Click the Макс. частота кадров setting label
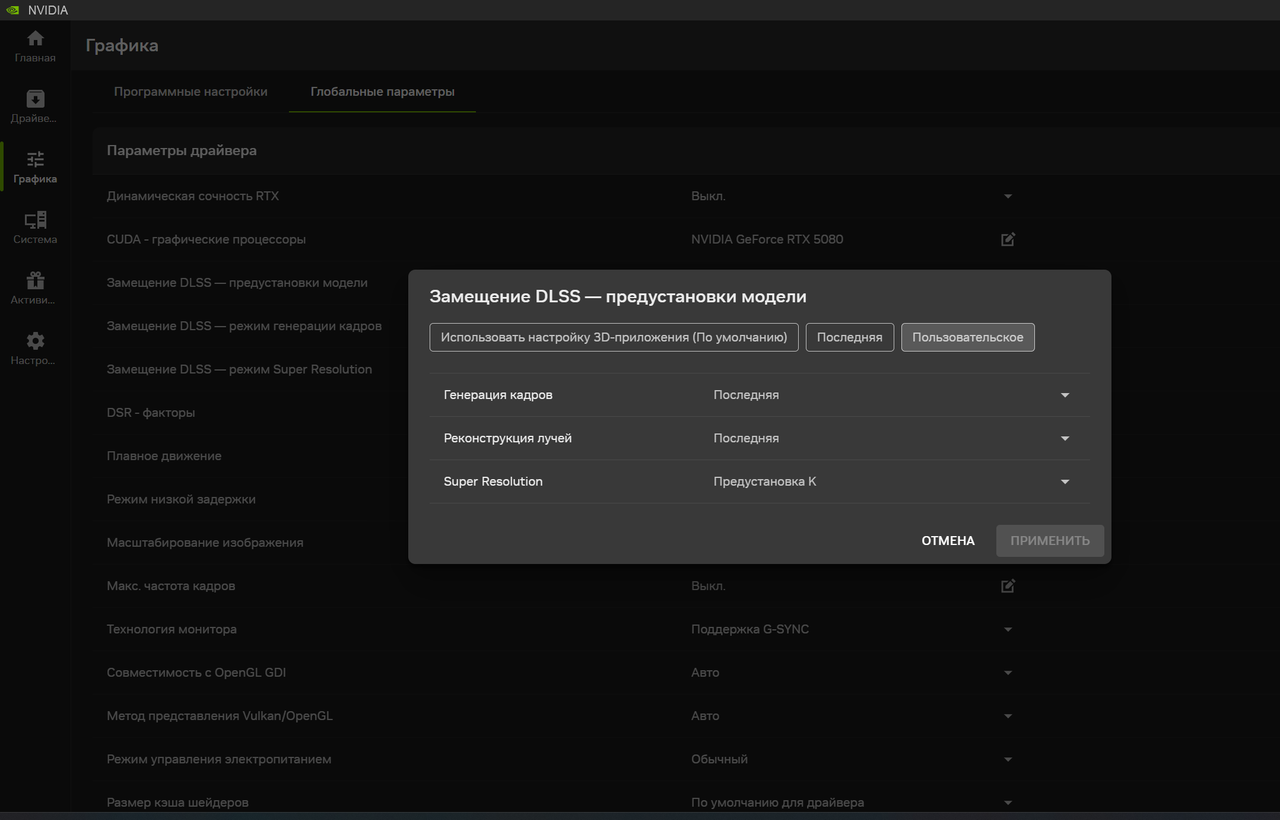 tap(171, 586)
